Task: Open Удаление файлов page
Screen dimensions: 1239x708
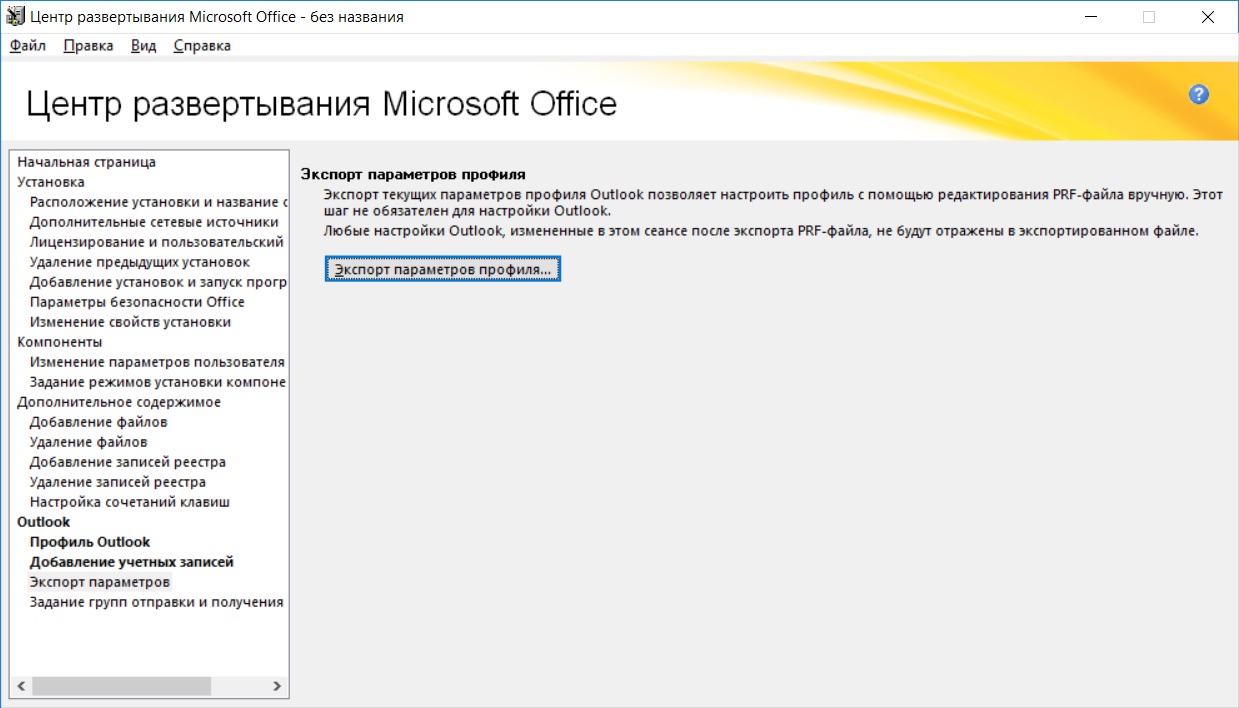Action: 88,442
